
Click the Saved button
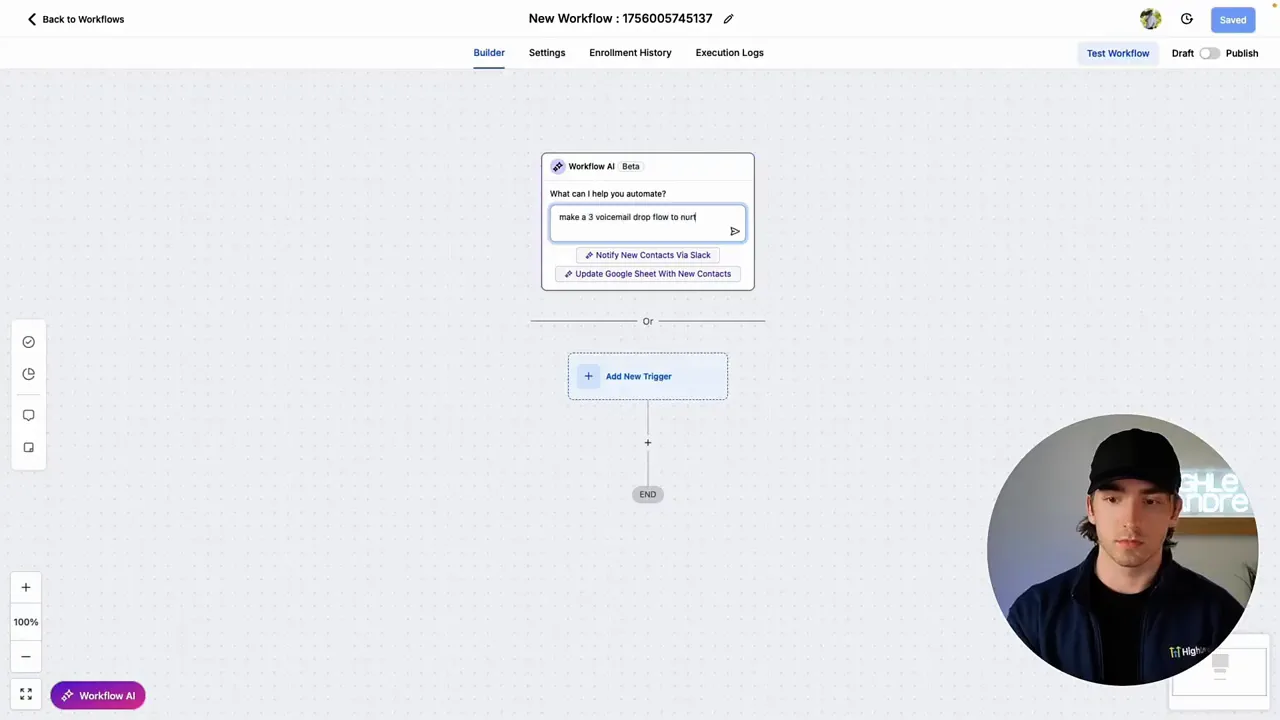point(1232,20)
